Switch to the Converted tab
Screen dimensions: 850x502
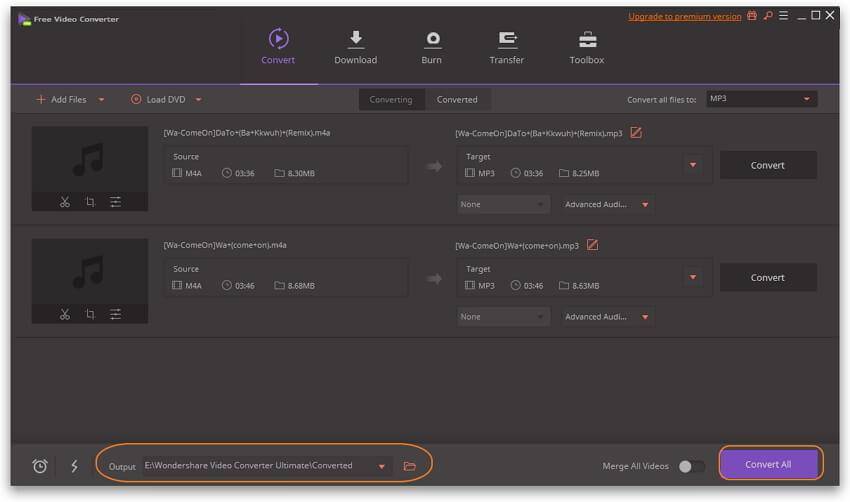click(x=457, y=100)
